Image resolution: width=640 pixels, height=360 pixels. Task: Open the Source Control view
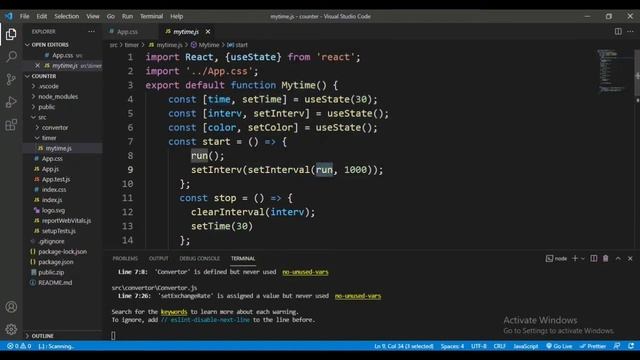[x=11, y=79]
